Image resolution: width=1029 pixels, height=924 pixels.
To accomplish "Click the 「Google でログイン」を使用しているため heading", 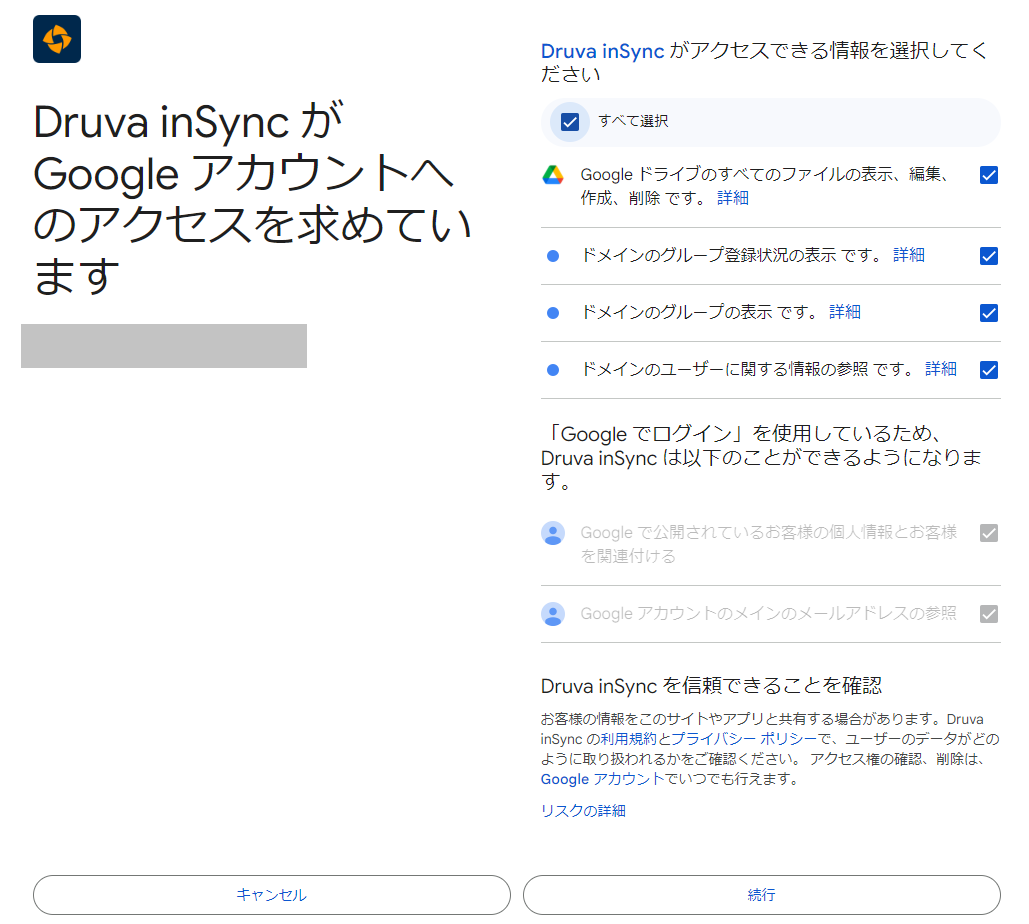I will (761, 458).
